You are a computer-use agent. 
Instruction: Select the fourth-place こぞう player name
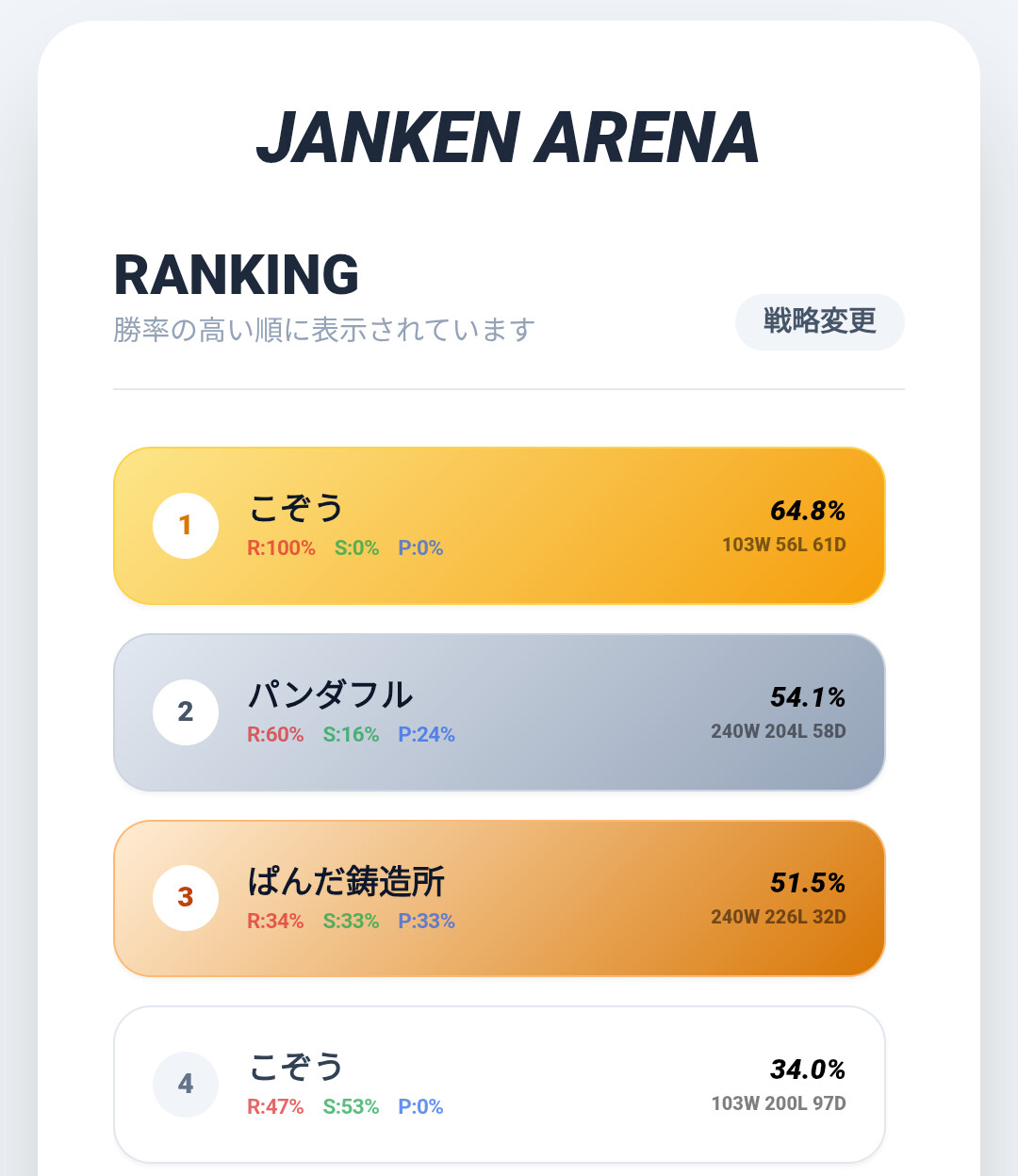click(x=296, y=1067)
